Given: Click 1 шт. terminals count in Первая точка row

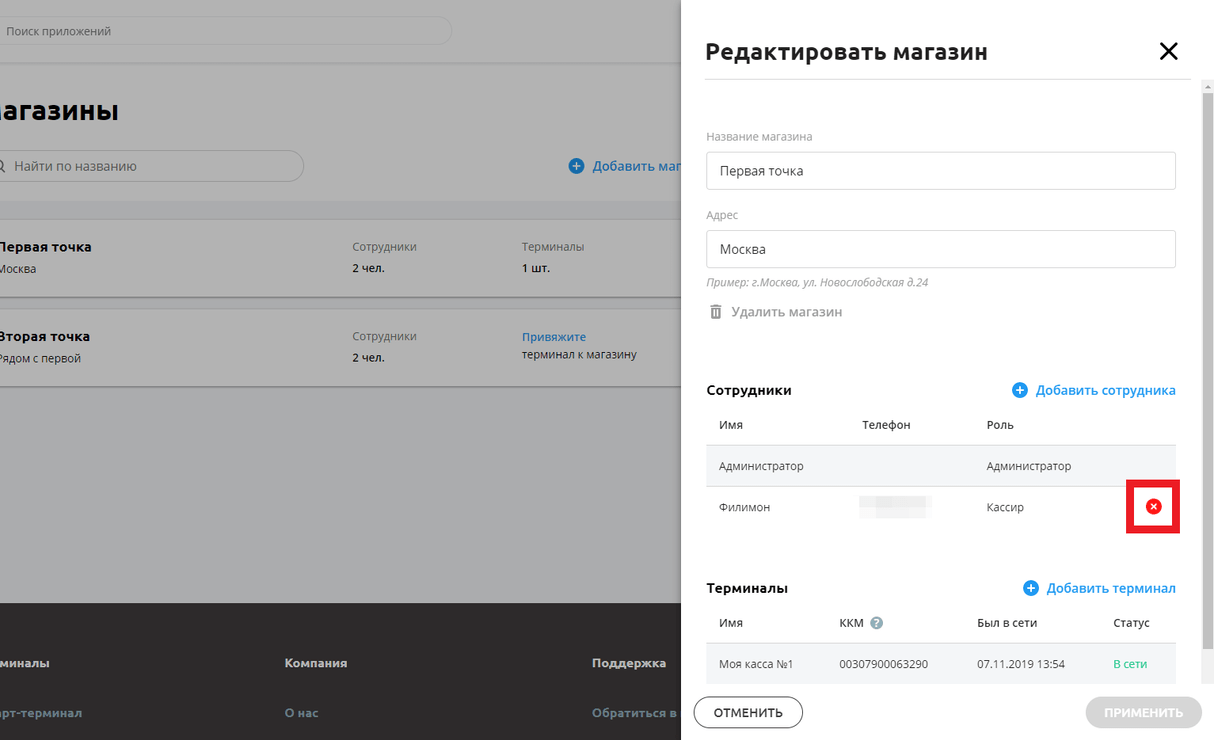Looking at the screenshot, I should tap(536, 268).
